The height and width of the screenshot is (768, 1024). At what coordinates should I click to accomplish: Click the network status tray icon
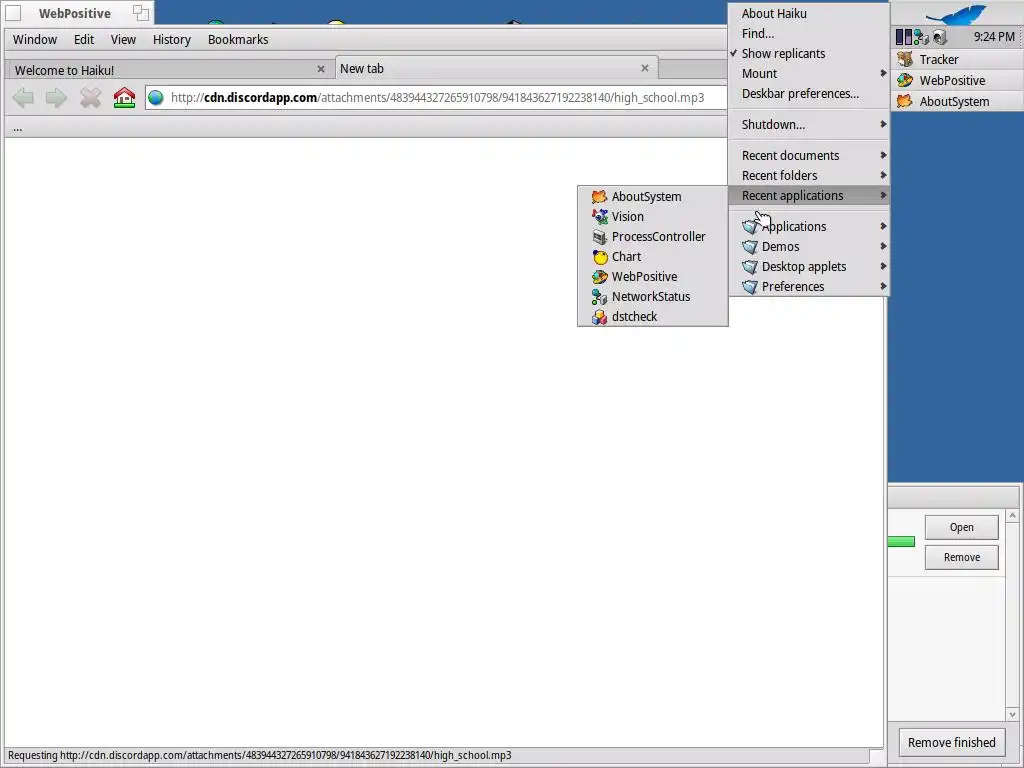[x=921, y=37]
